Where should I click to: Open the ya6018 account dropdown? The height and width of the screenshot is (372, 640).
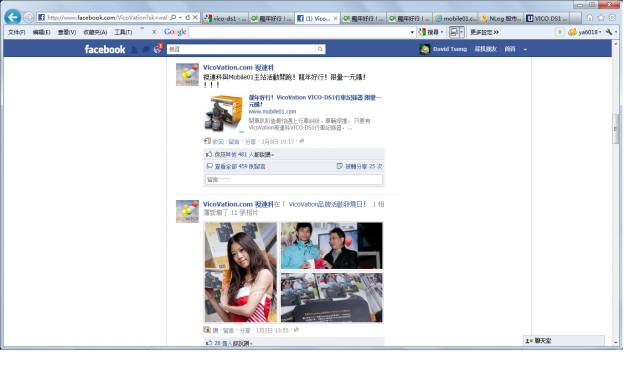coord(600,32)
